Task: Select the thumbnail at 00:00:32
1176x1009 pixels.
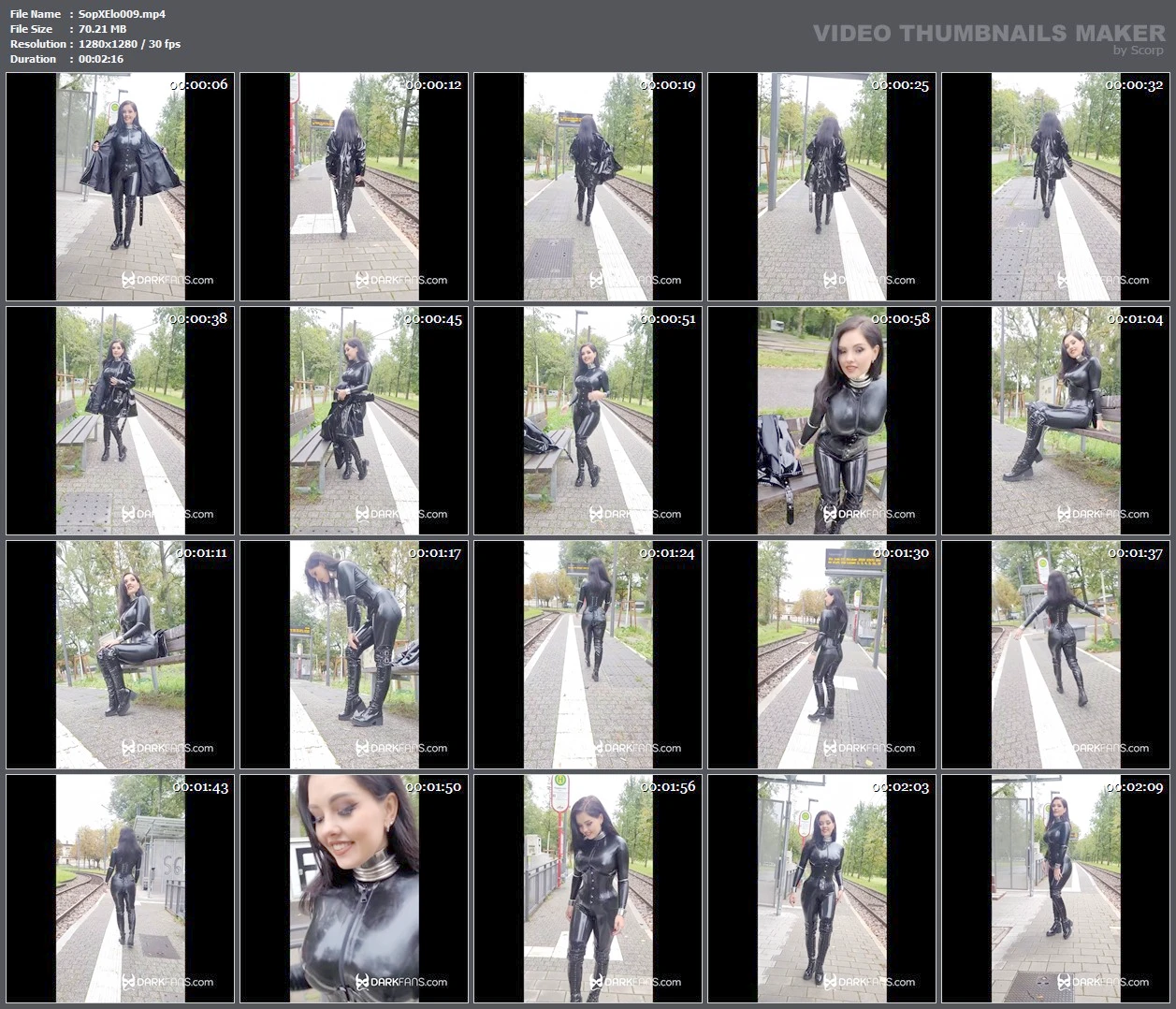Action: click(x=1055, y=186)
